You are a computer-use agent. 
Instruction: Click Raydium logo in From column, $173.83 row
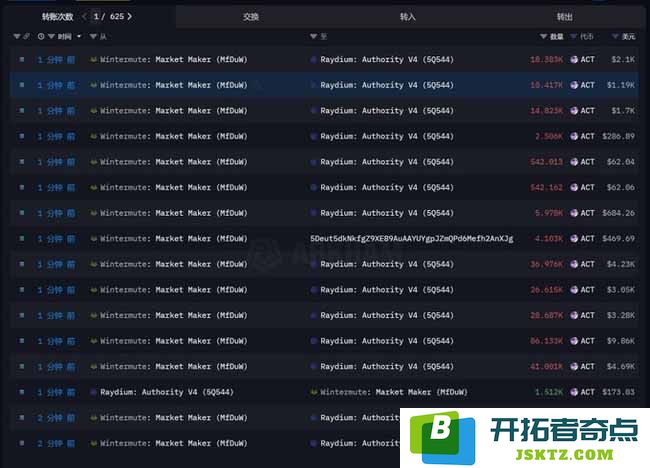[x=94, y=392]
